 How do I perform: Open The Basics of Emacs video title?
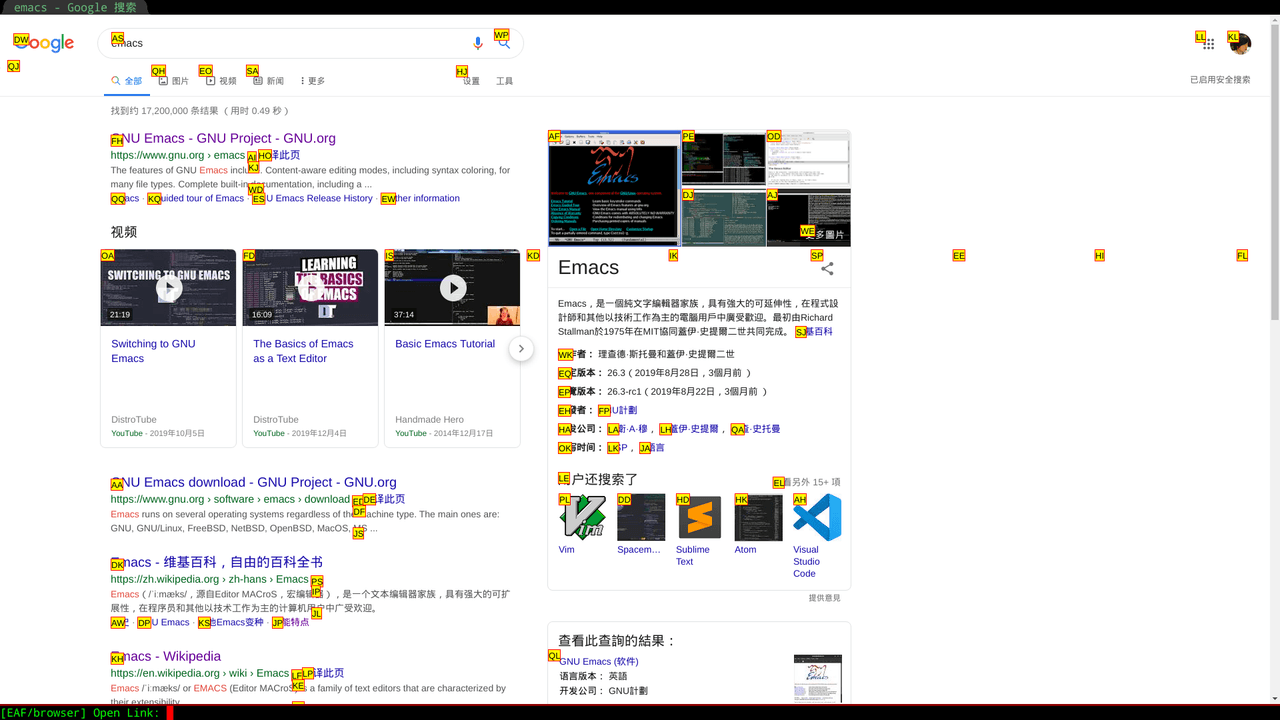[x=303, y=351]
